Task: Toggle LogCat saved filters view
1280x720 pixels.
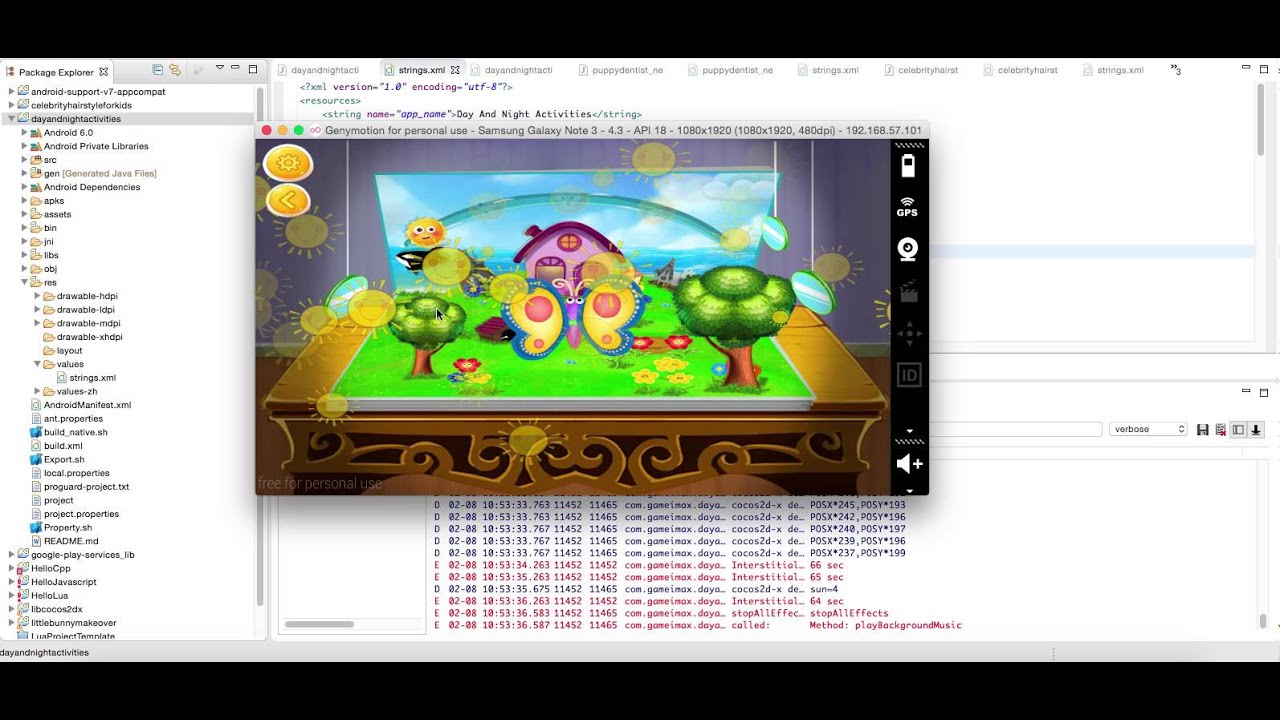Action: pyautogui.click(x=1238, y=429)
